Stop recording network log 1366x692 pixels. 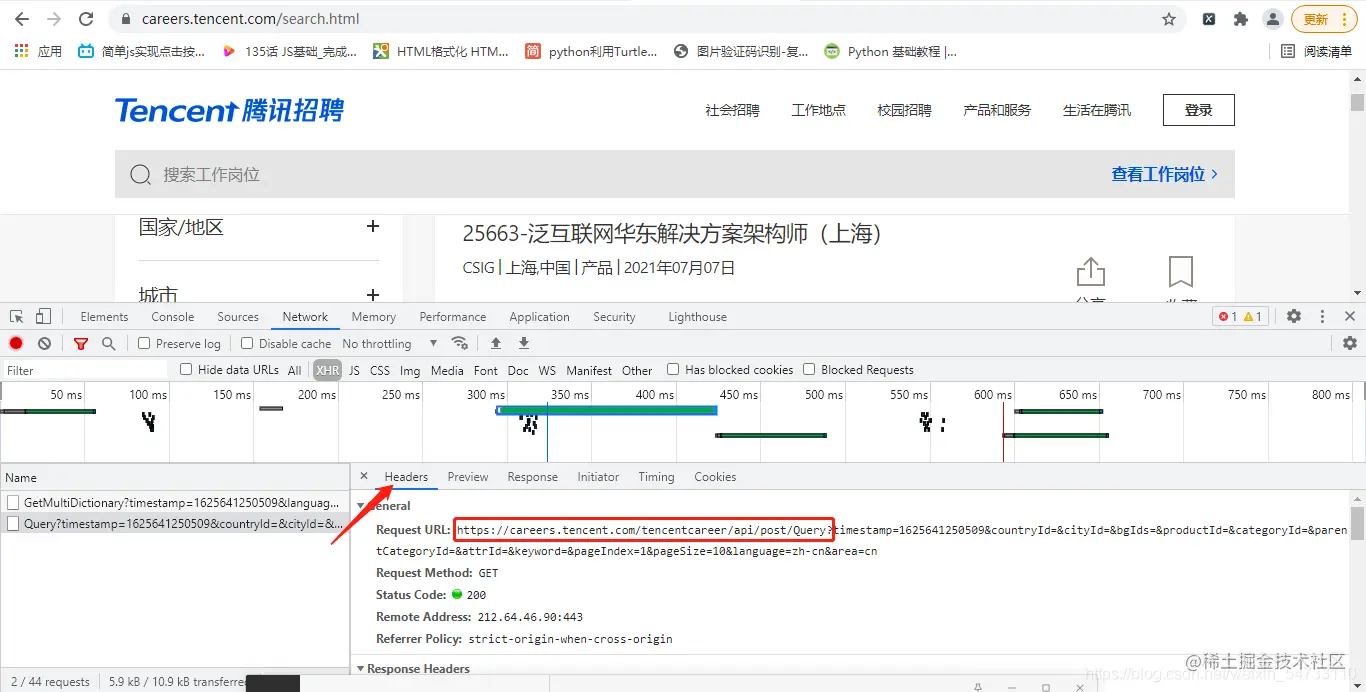coord(16,343)
